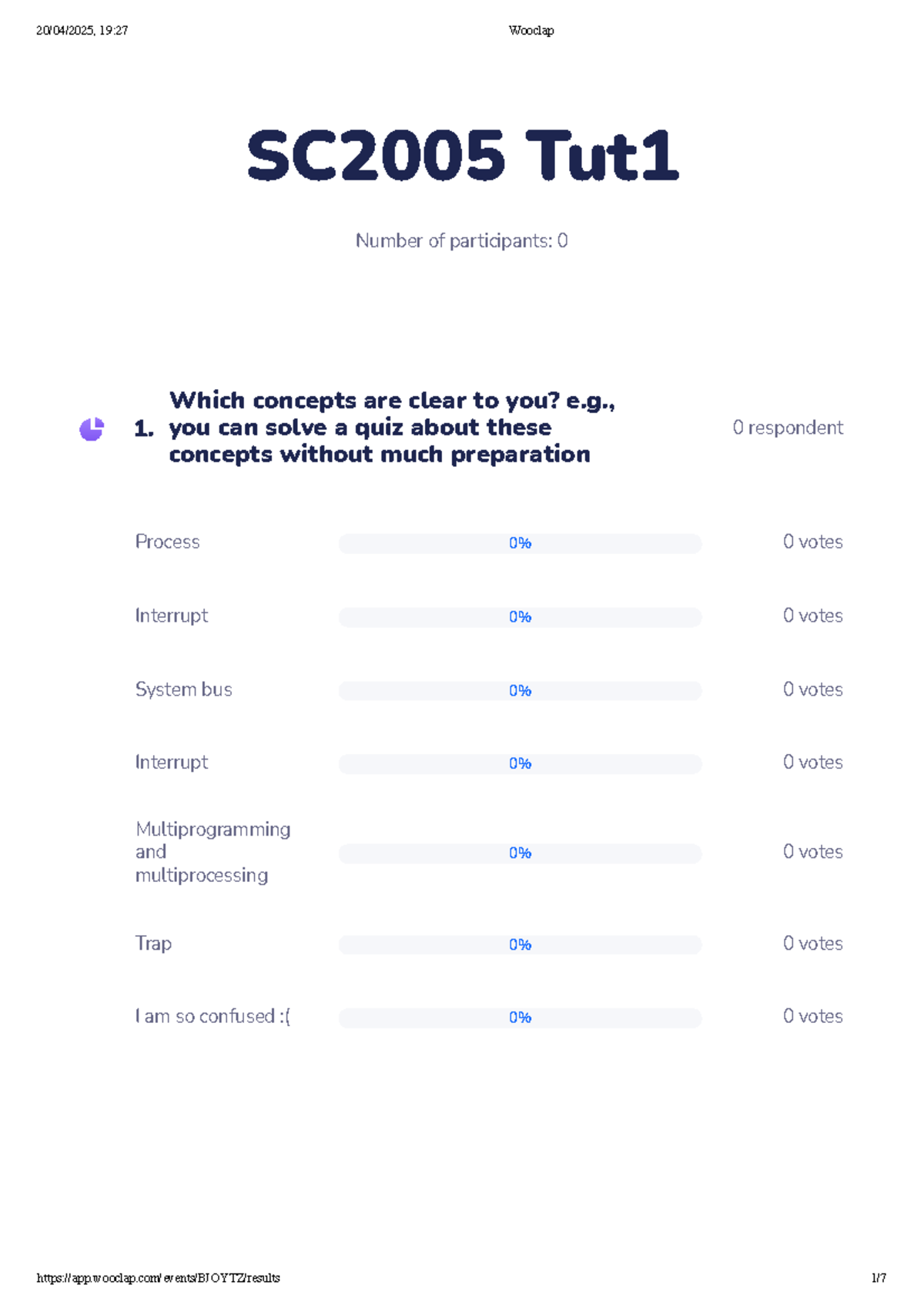The height and width of the screenshot is (1308, 924).
Task: Select the I am so confused option
Action: click(x=213, y=1017)
